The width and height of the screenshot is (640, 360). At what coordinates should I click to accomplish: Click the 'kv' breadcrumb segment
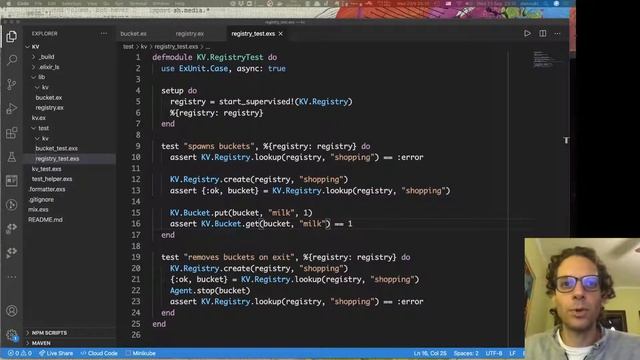point(144,47)
